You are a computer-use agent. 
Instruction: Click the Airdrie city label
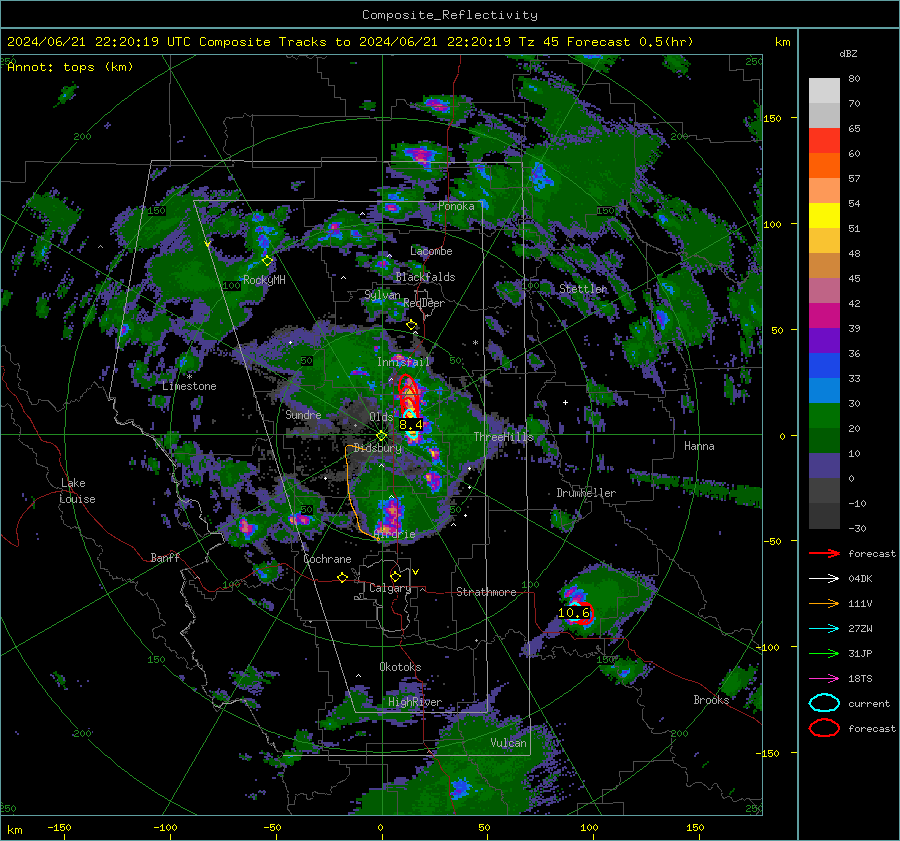click(394, 534)
